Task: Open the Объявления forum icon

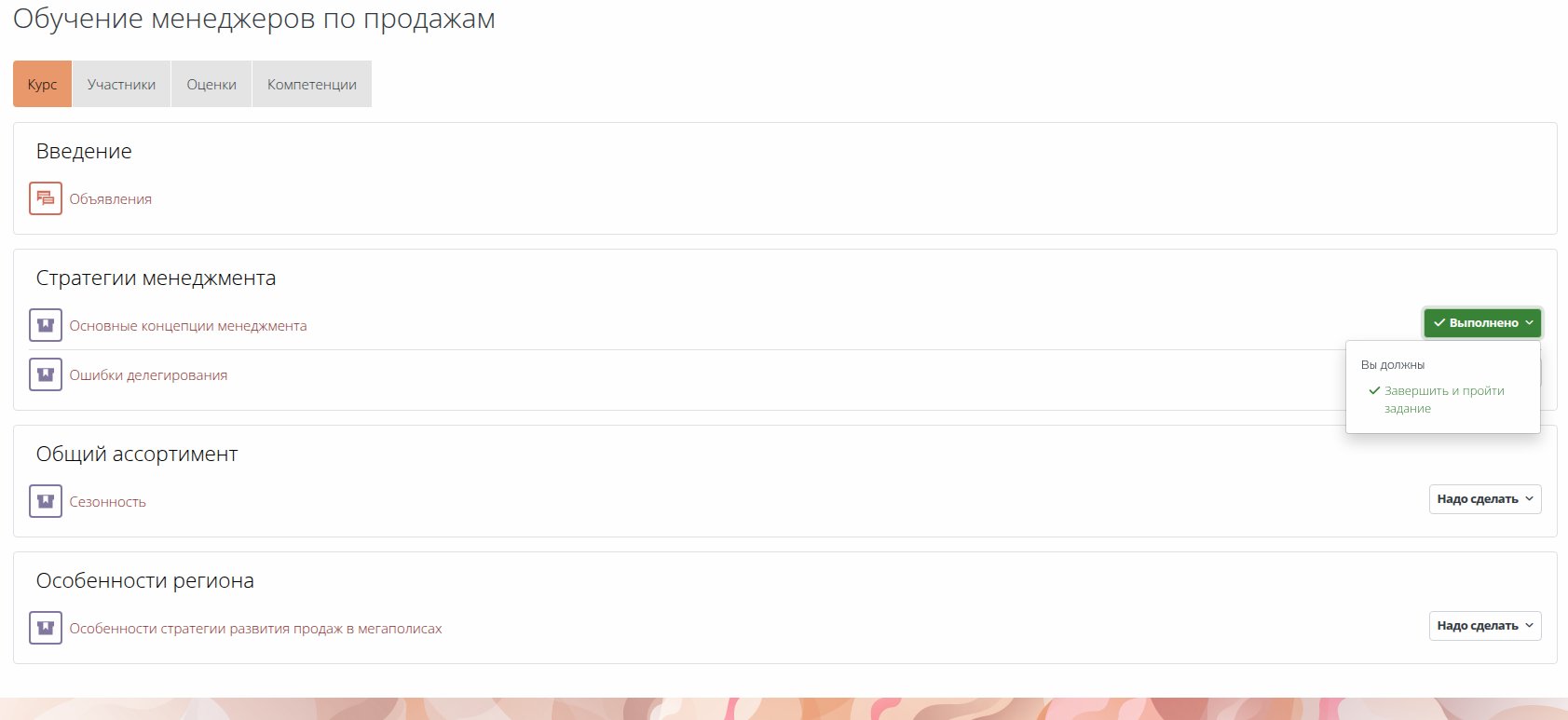Action: (x=46, y=198)
